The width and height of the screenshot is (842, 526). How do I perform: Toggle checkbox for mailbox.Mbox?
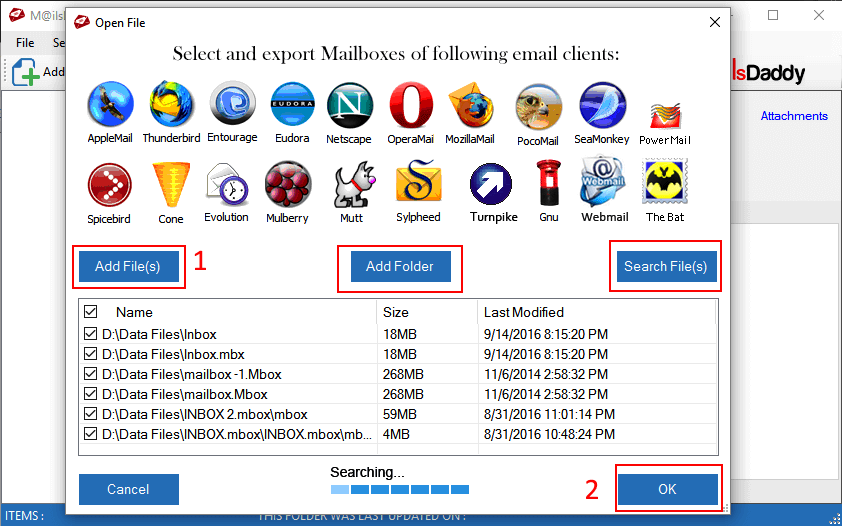[91, 394]
